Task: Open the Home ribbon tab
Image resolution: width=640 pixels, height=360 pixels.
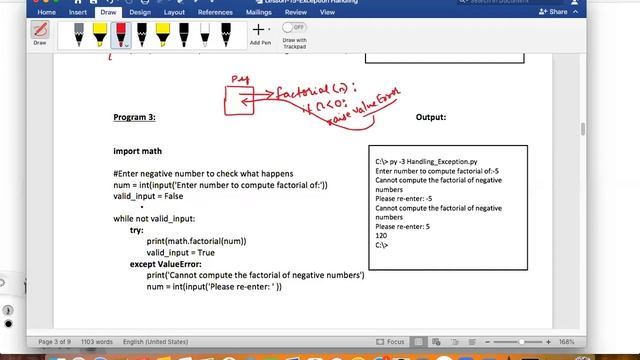Action: point(47,12)
